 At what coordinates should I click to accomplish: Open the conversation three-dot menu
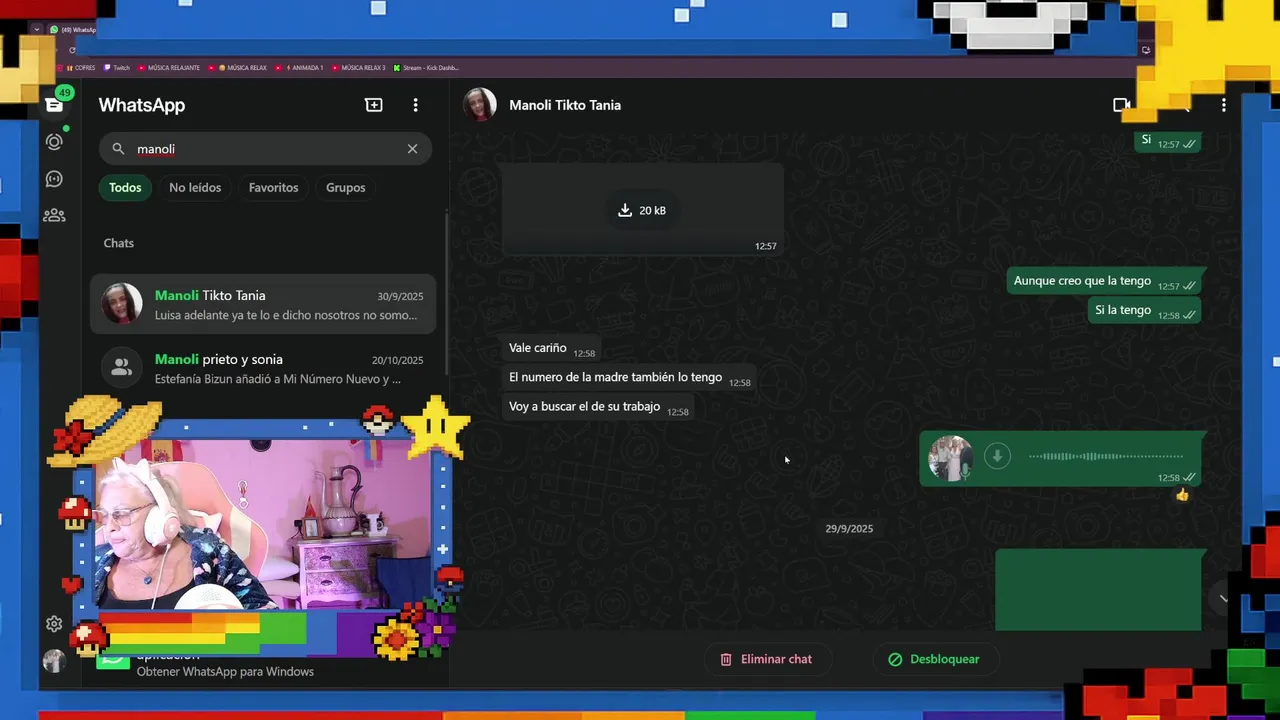(x=1223, y=105)
